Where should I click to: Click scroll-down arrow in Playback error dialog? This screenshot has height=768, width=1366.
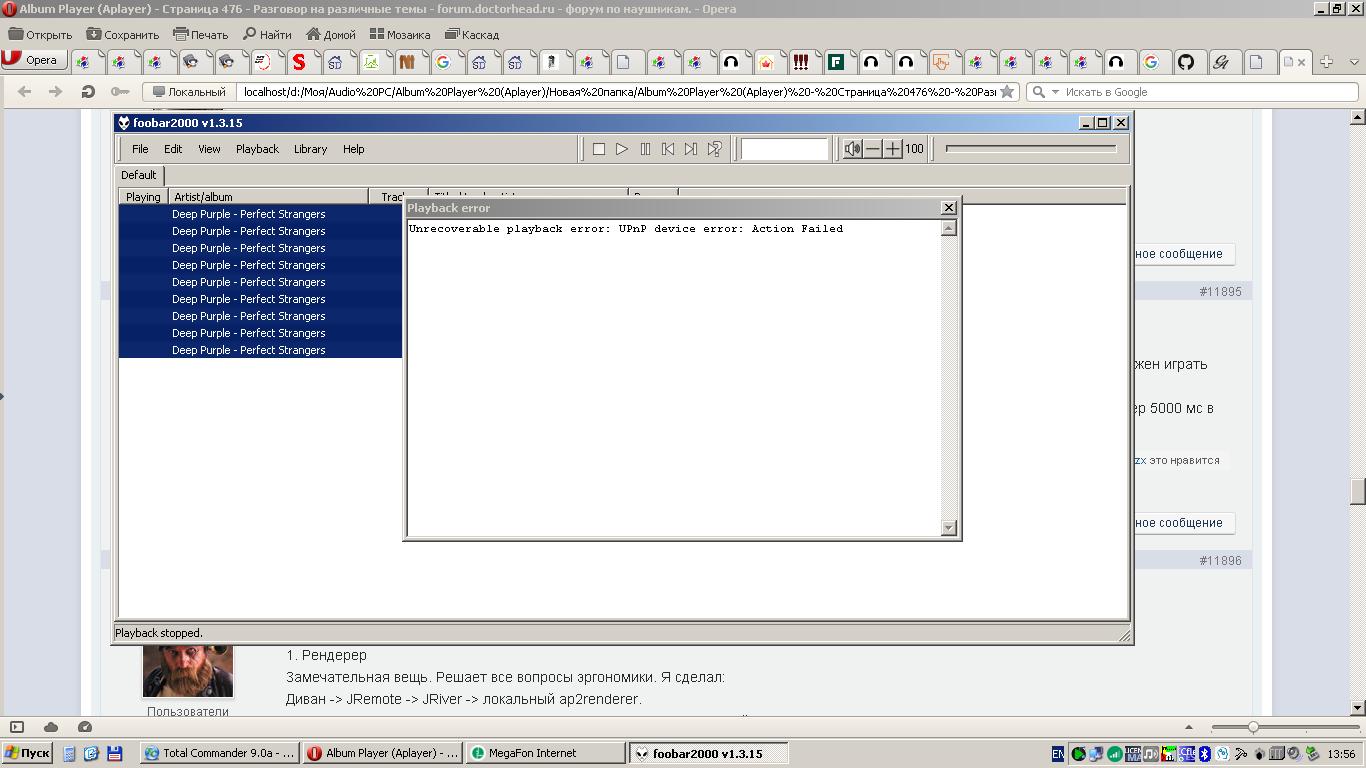(949, 527)
